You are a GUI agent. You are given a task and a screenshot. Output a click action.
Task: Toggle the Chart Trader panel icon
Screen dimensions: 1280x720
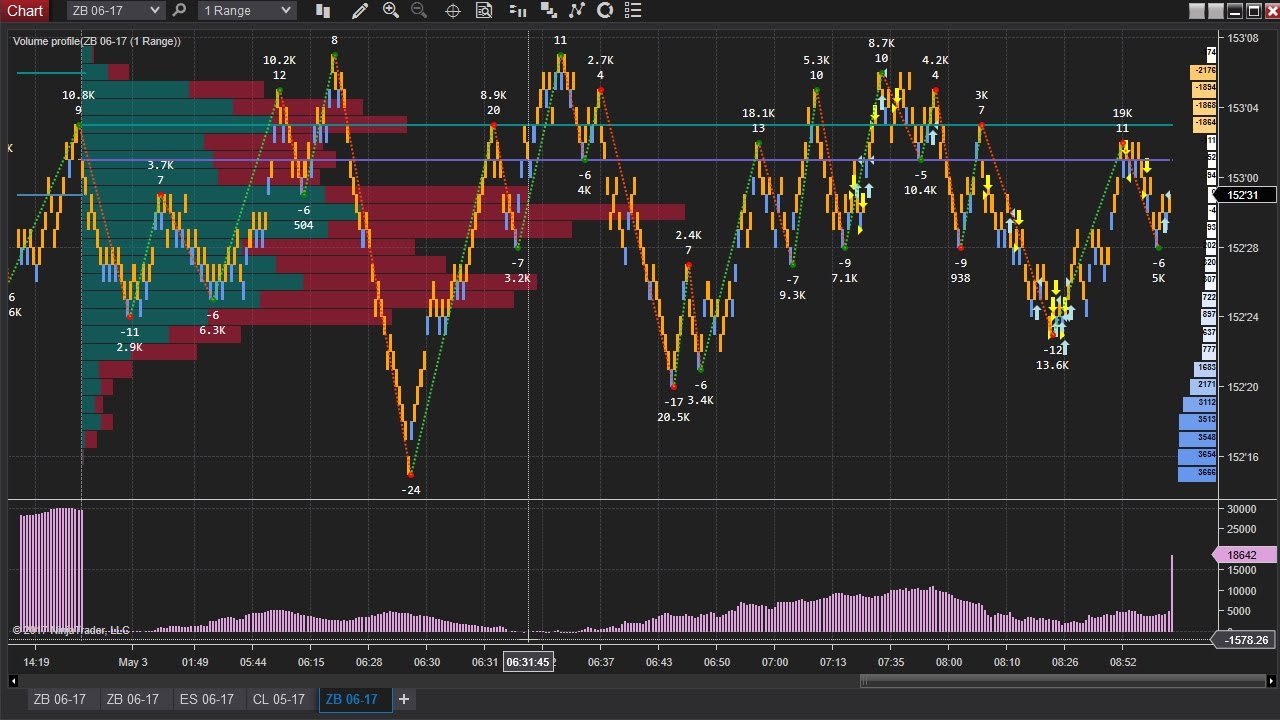pos(518,10)
